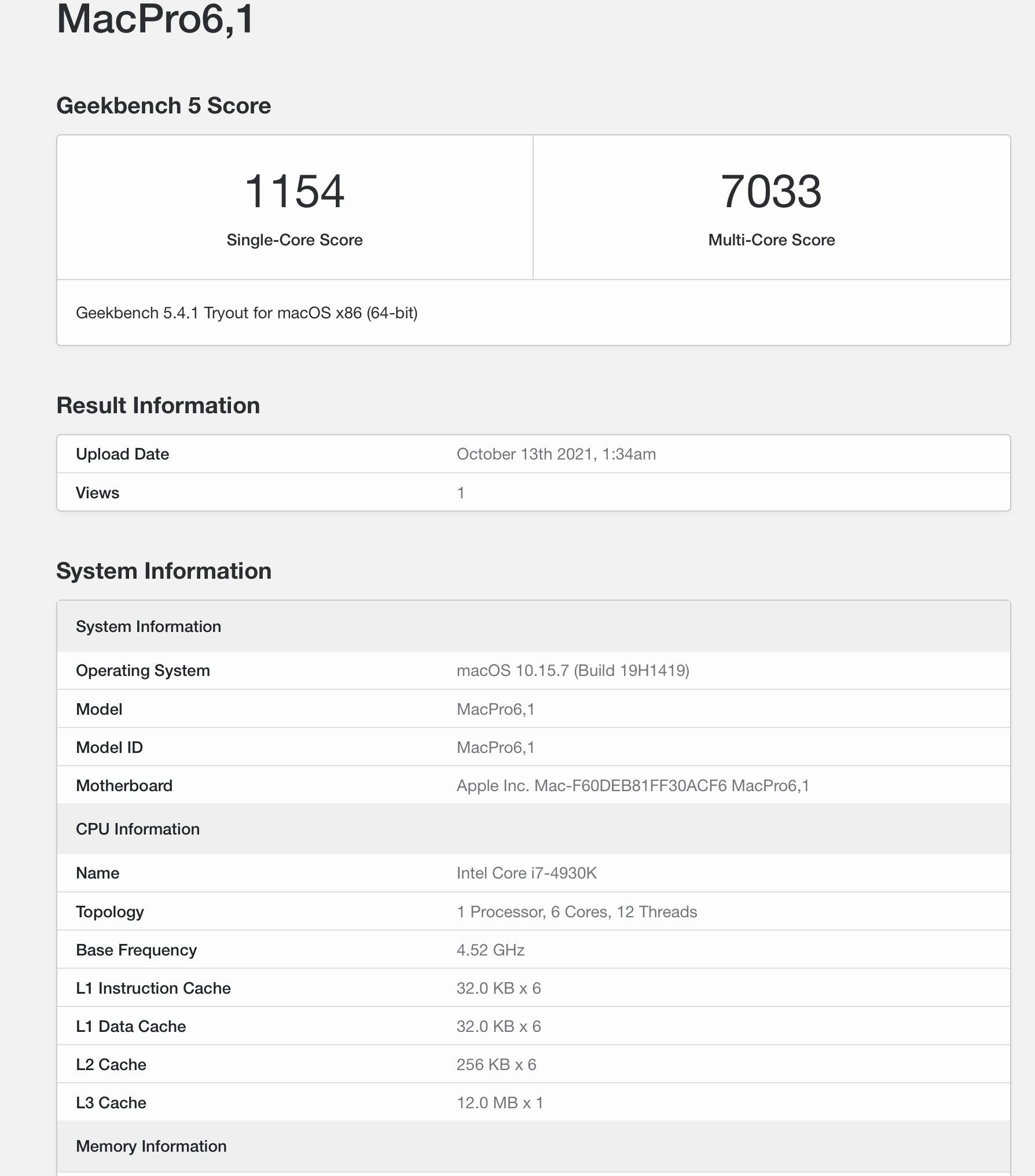
Task: Select "32.0 KB x 6" in L1 Instruction Cache row
Action: point(499,988)
